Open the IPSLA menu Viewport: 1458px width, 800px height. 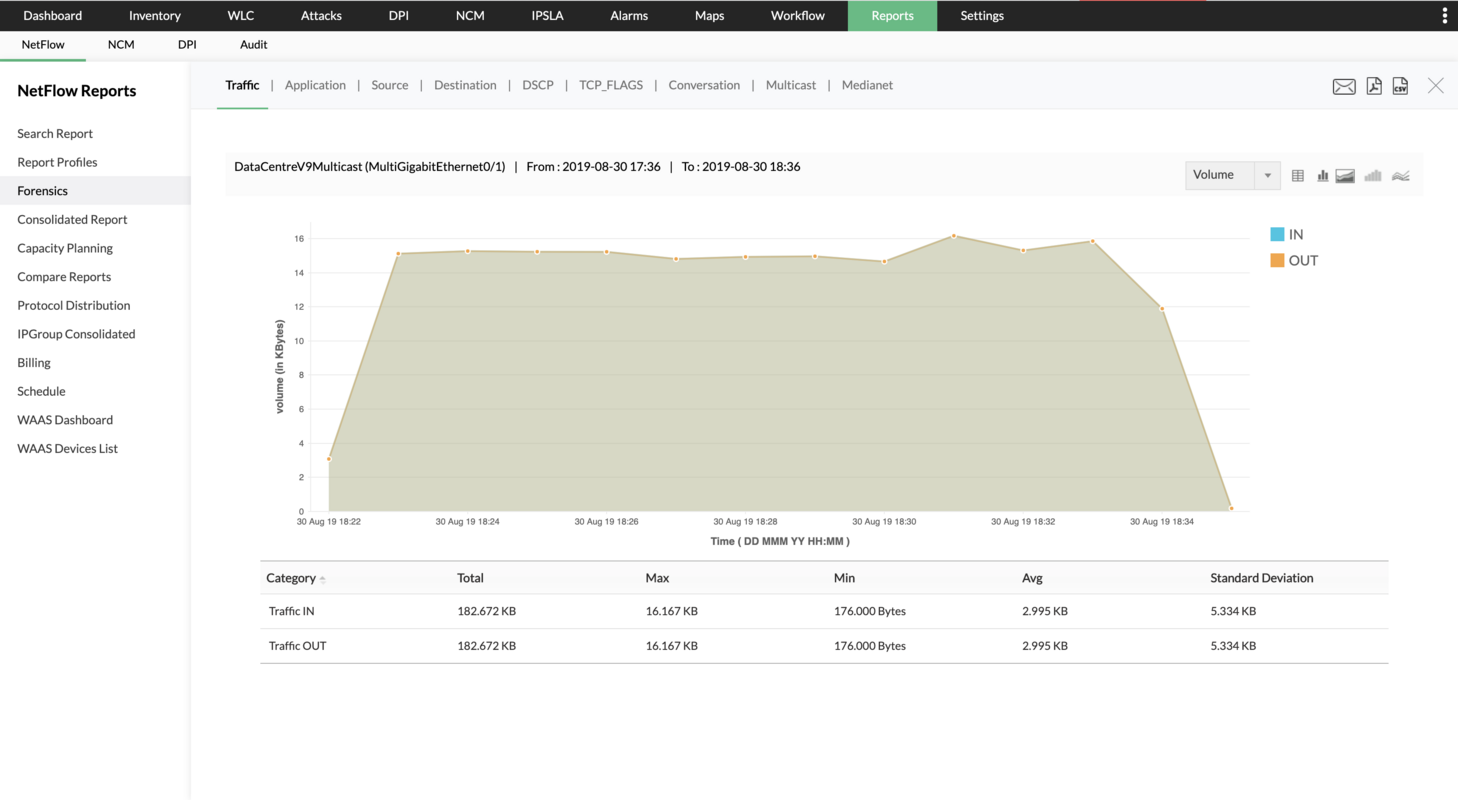(x=548, y=16)
